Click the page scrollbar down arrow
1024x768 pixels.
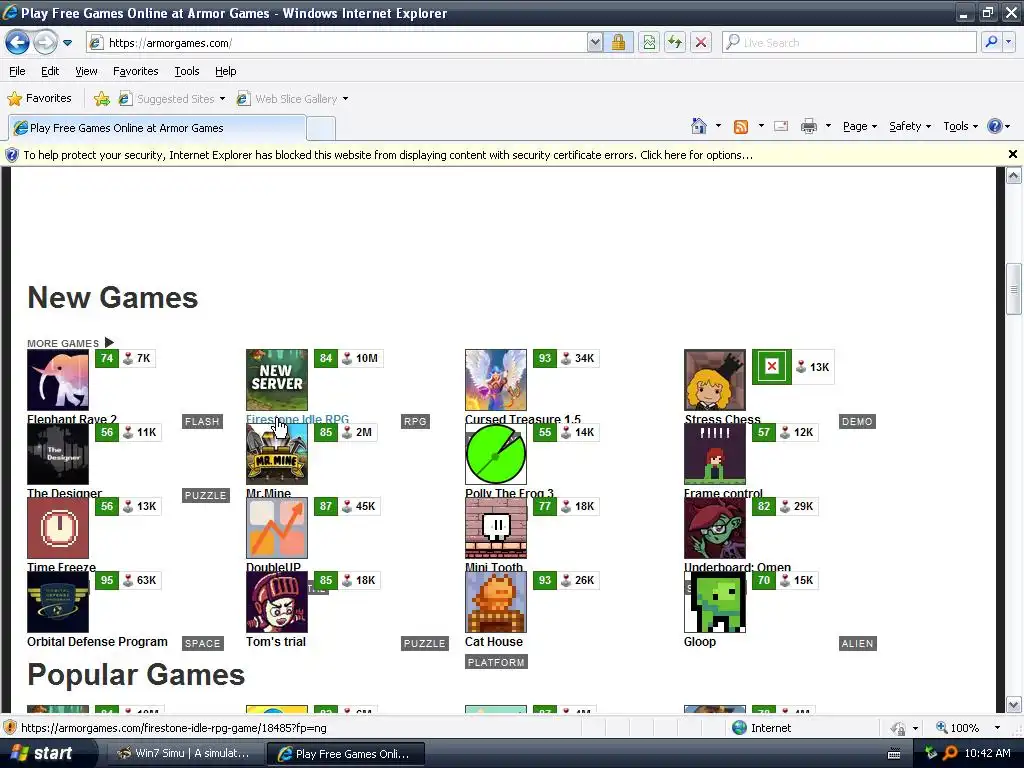click(1014, 705)
